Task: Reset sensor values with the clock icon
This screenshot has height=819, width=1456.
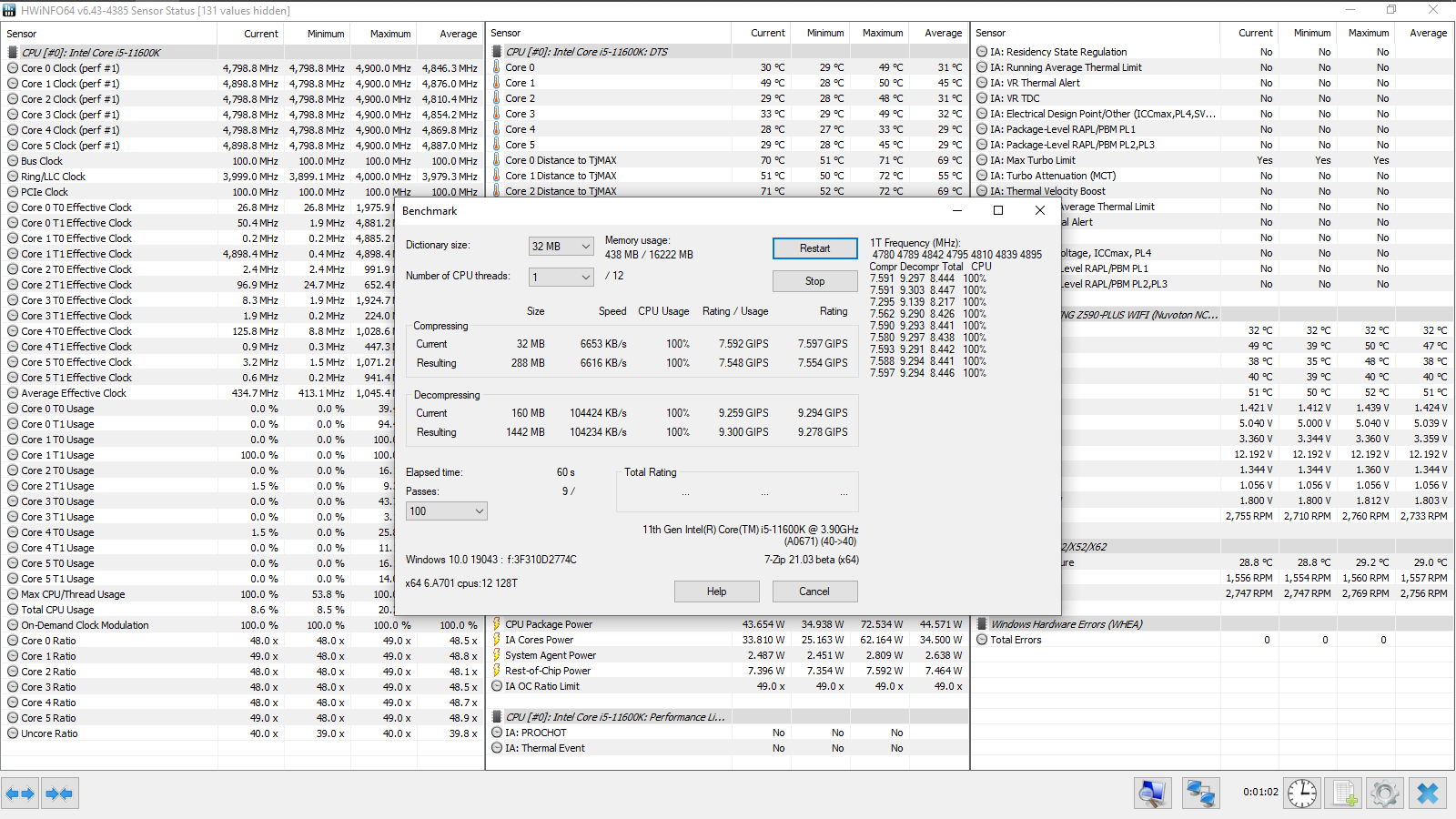Action: pos(1302,794)
